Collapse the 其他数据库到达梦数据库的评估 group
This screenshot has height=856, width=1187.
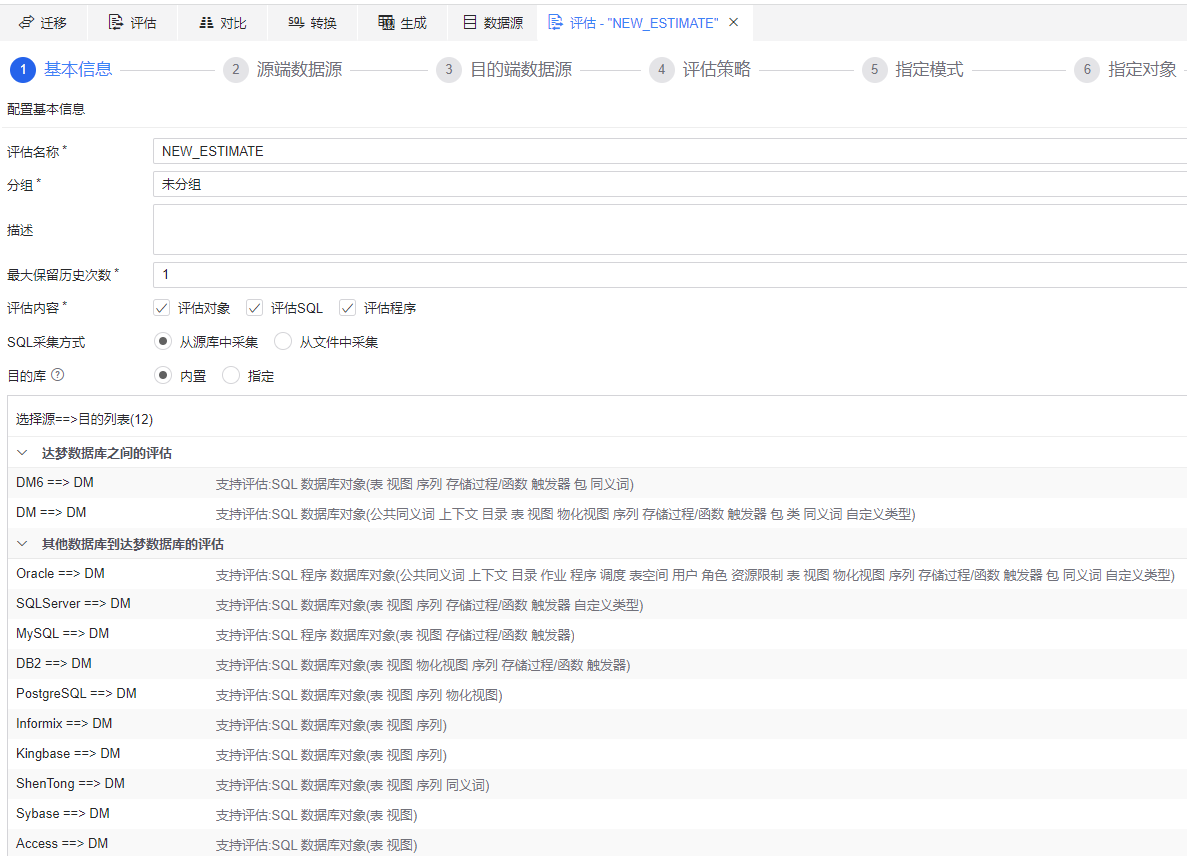(x=22, y=543)
